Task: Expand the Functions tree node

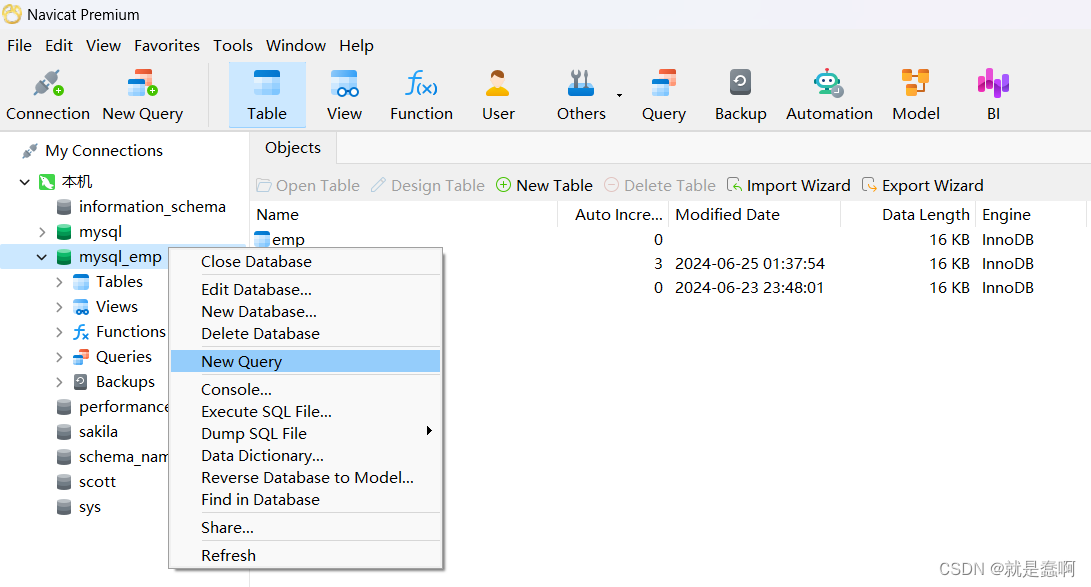Action: click(59, 332)
